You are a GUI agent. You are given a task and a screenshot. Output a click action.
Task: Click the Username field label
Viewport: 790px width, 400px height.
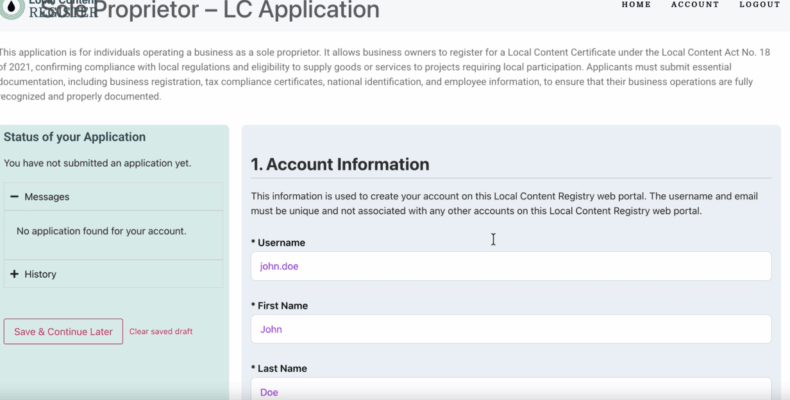[281, 243]
